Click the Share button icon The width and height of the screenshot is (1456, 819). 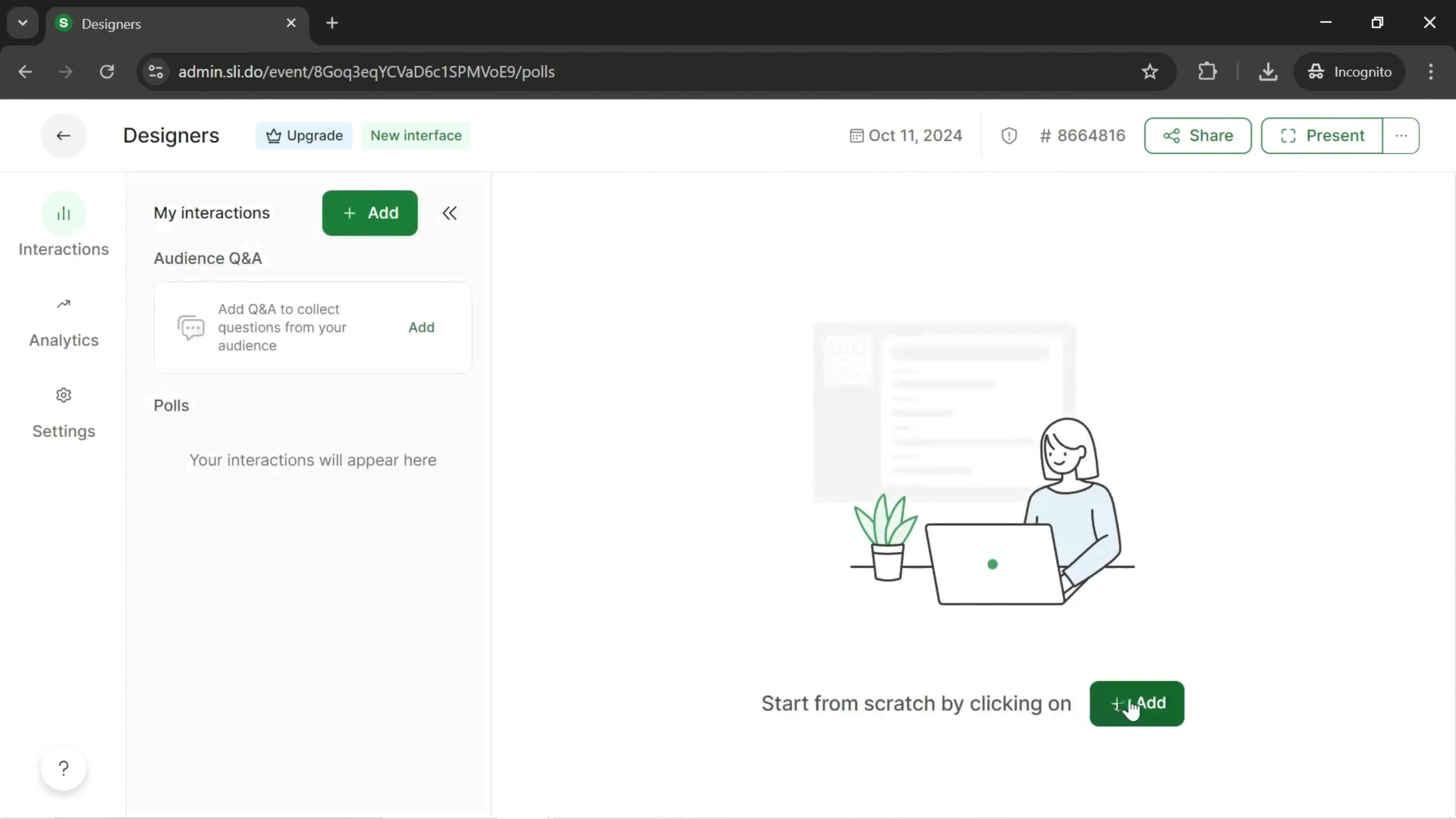(1172, 135)
